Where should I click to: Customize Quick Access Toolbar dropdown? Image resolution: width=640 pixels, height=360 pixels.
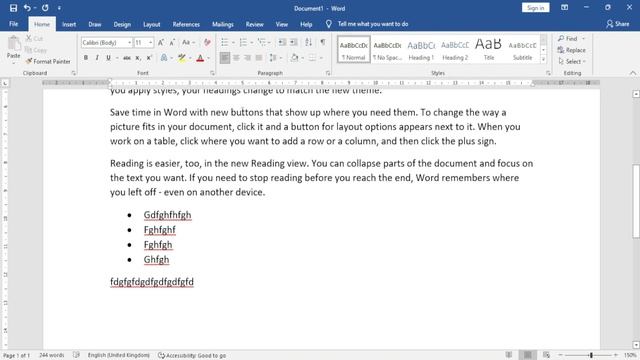pyautogui.click(x=59, y=8)
